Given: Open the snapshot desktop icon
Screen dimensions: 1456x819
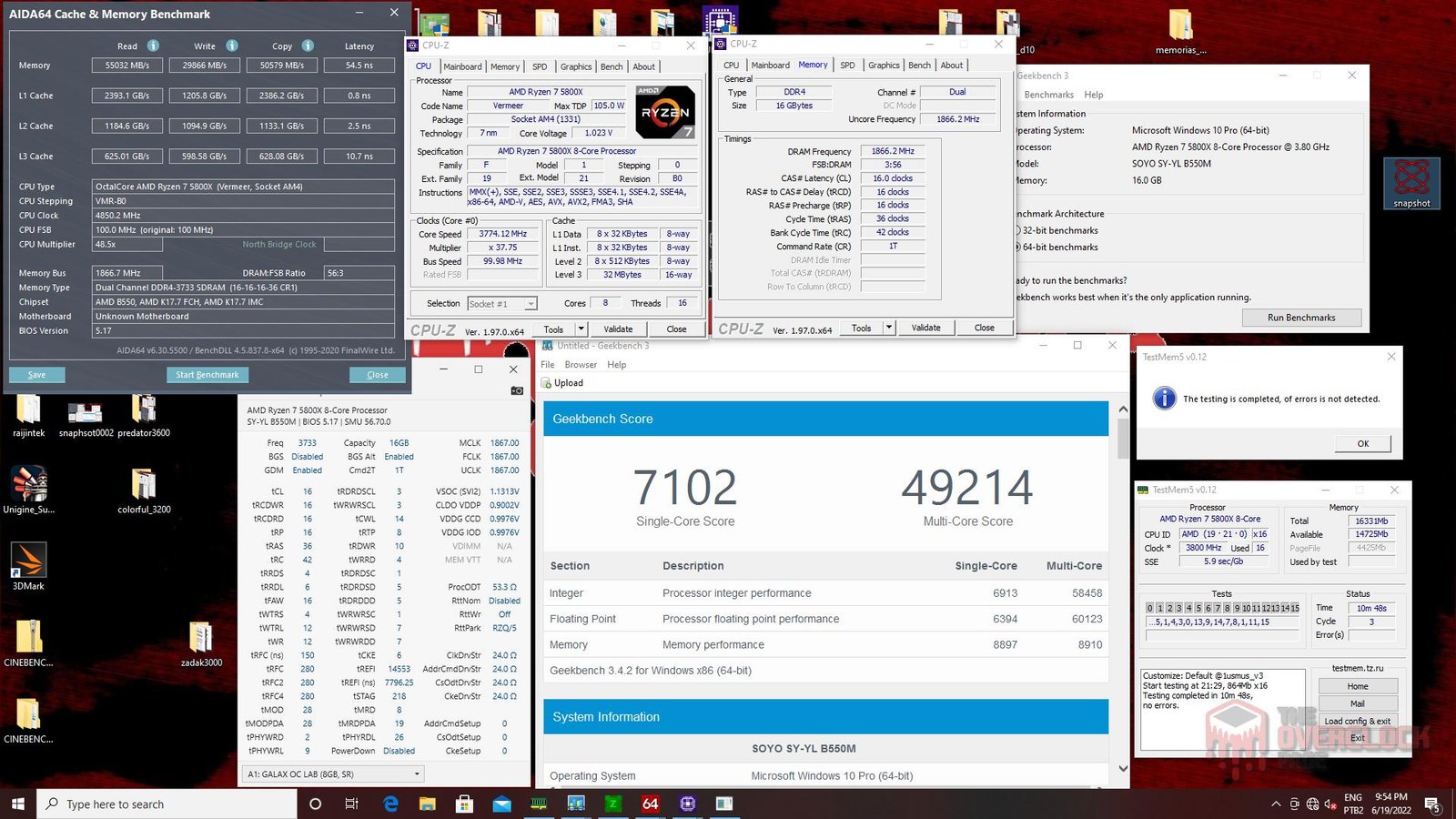Looking at the screenshot, I should 1411,183.
